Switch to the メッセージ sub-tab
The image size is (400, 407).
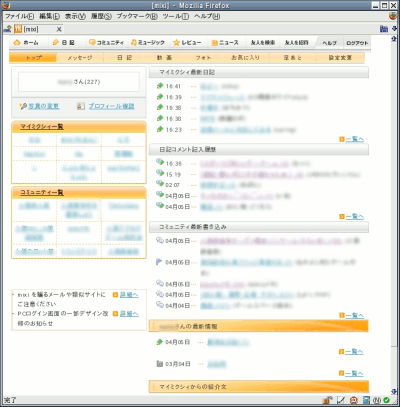coord(80,58)
